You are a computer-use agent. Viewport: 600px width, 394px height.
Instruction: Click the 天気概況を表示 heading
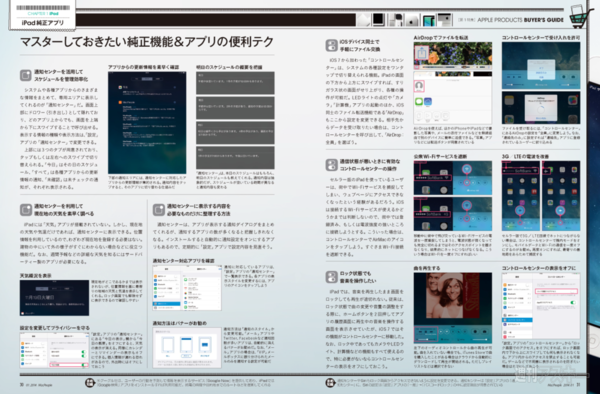point(36,275)
